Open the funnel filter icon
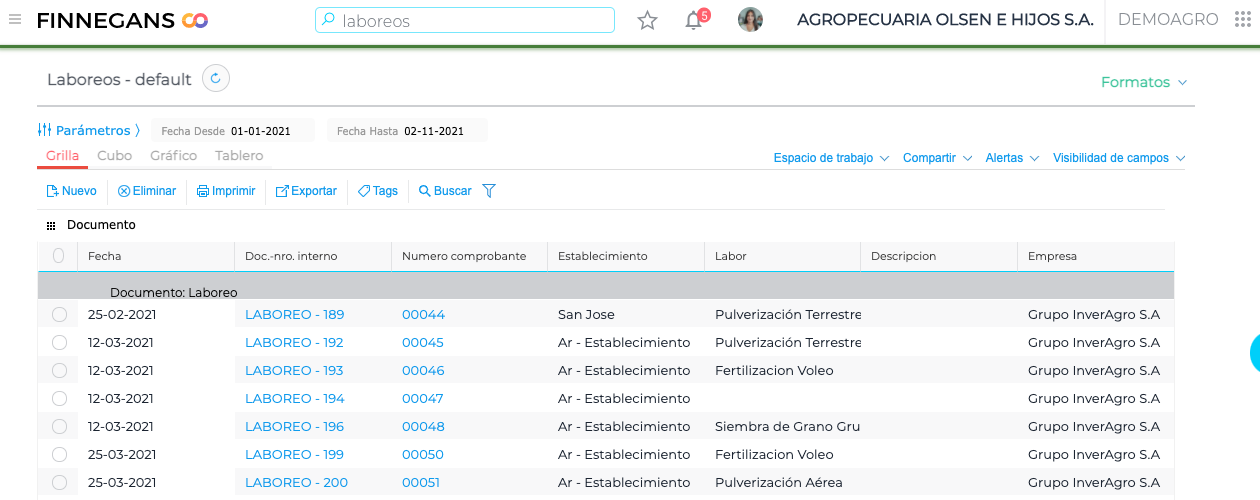Screen dimensions: 1260x500 pos(489,191)
